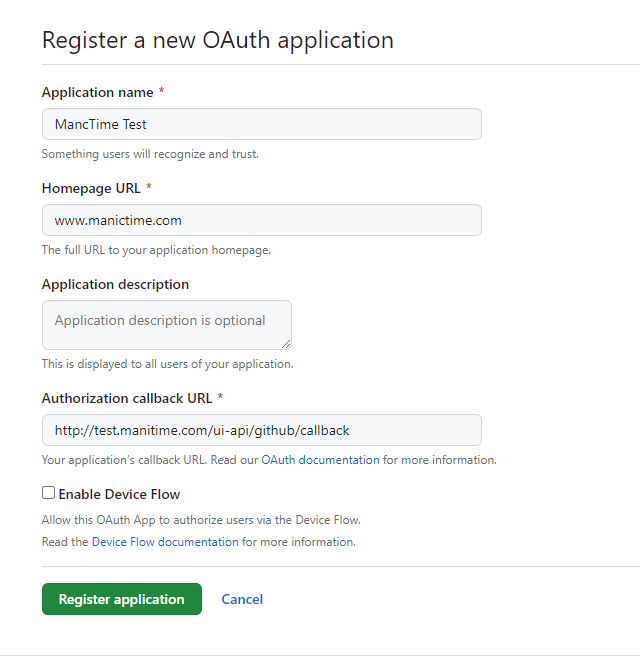Click the "Register a new OAuth application" heading
640x667 pixels.
217,40
